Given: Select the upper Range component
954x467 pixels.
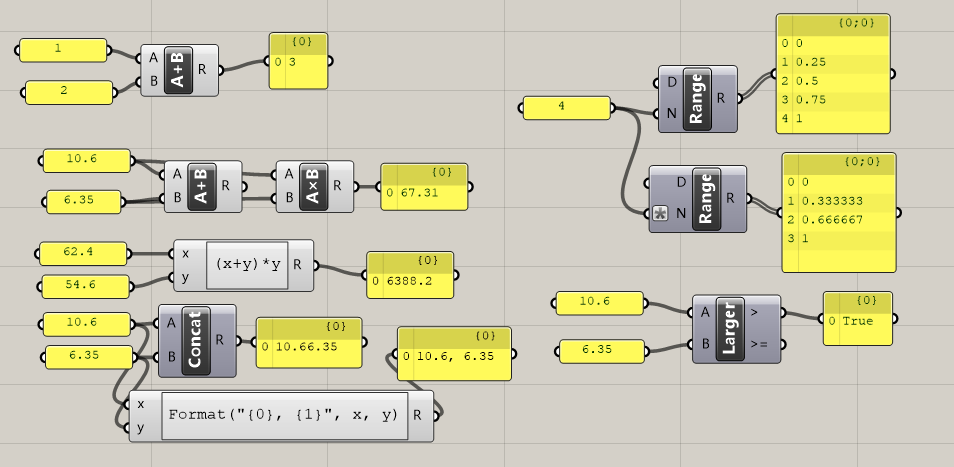Looking at the screenshot, I should pyautogui.click(x=698, y=99).
